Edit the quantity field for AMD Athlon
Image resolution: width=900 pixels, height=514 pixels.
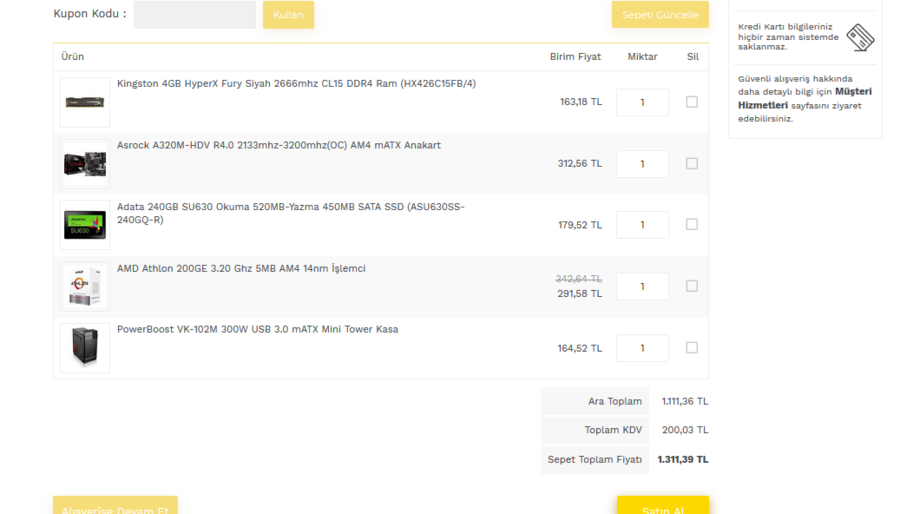coord(642,287)
